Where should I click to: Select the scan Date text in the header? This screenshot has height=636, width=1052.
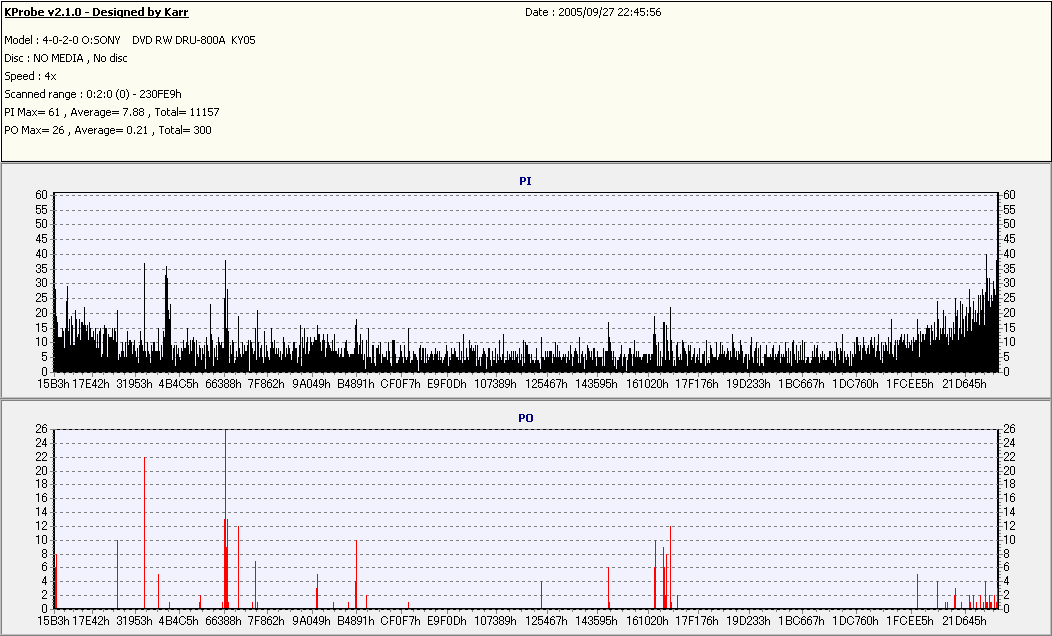point(593,12)
